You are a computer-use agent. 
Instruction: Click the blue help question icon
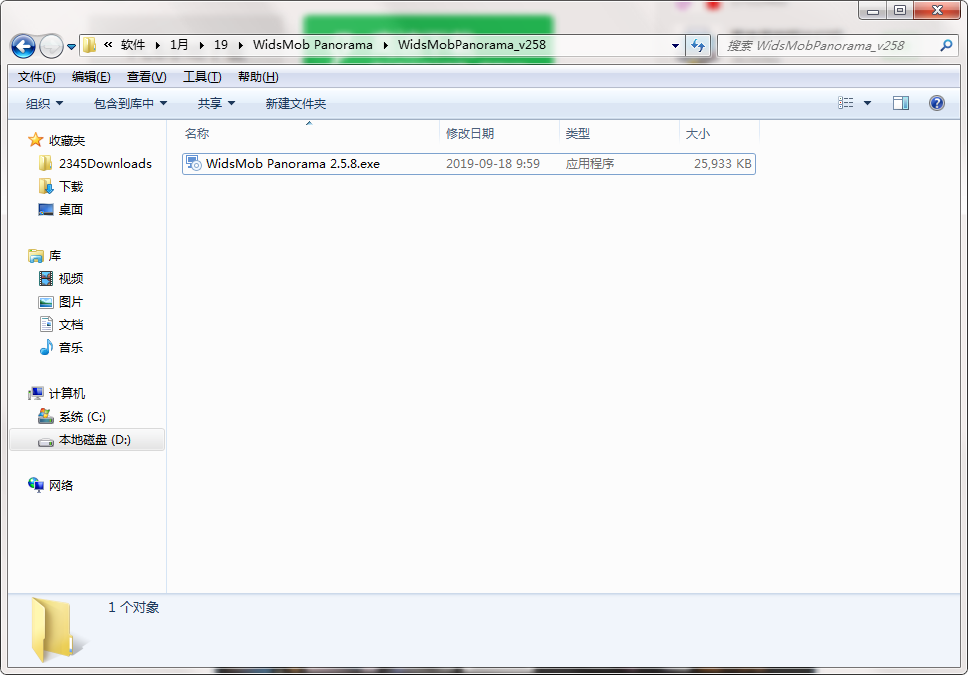tap(937, 103)
